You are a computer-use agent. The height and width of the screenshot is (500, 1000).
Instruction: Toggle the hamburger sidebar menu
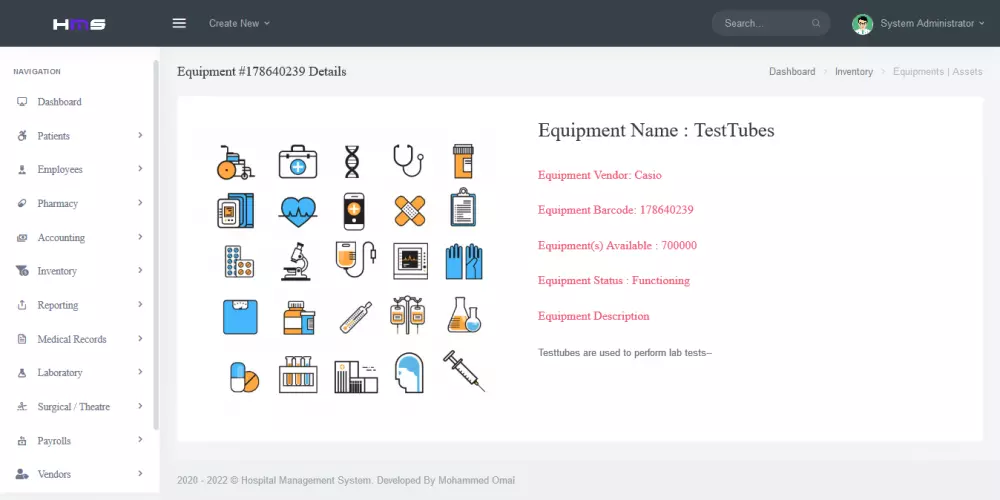coord(179,24)
